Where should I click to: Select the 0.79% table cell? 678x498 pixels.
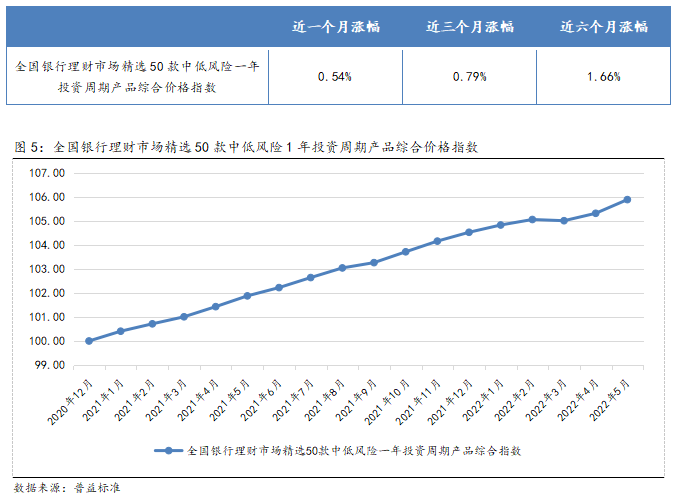click(469, 76)
